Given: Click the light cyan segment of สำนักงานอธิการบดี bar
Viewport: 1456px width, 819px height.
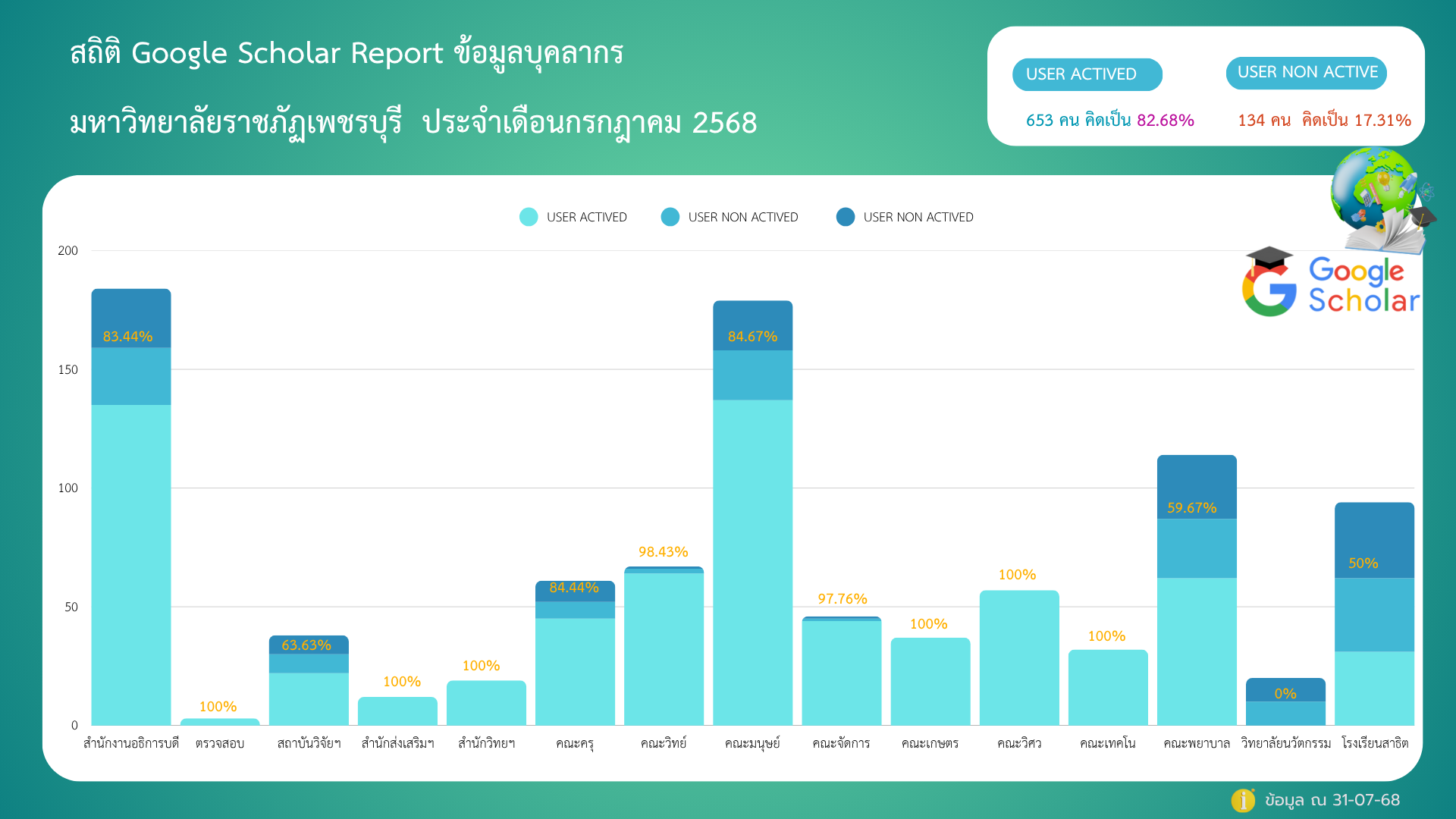Looking at the screenshot, I should coord(131,565).
